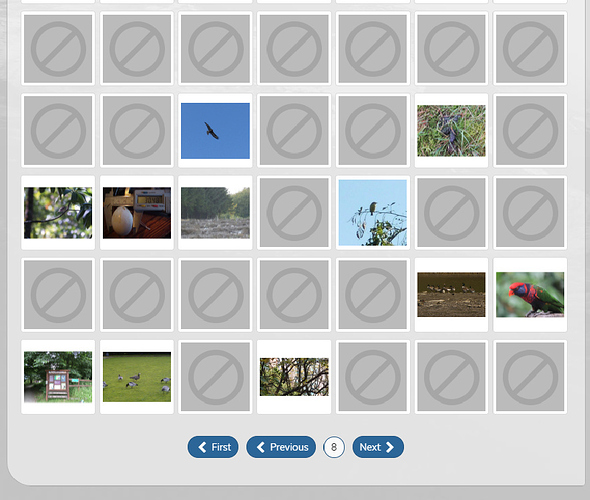Screen dimensions: 590x500
Task: Go to the Next page
Action: pyautogui.click(x=378, y=447)
